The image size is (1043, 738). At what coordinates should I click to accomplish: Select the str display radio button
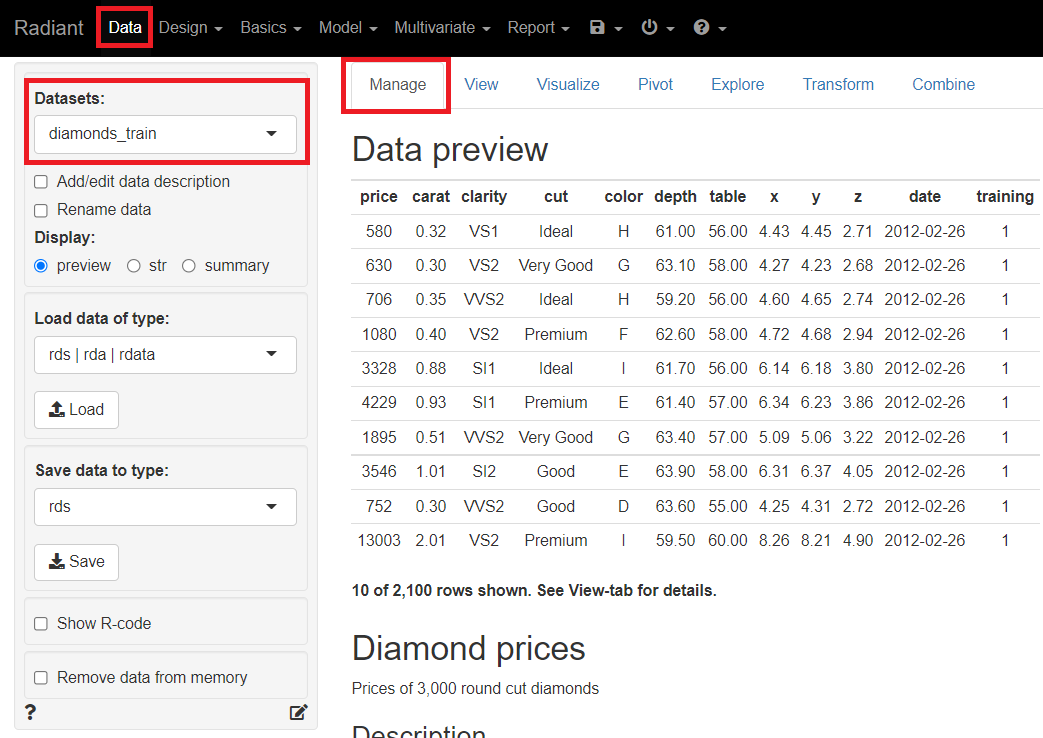click(133, 266)
